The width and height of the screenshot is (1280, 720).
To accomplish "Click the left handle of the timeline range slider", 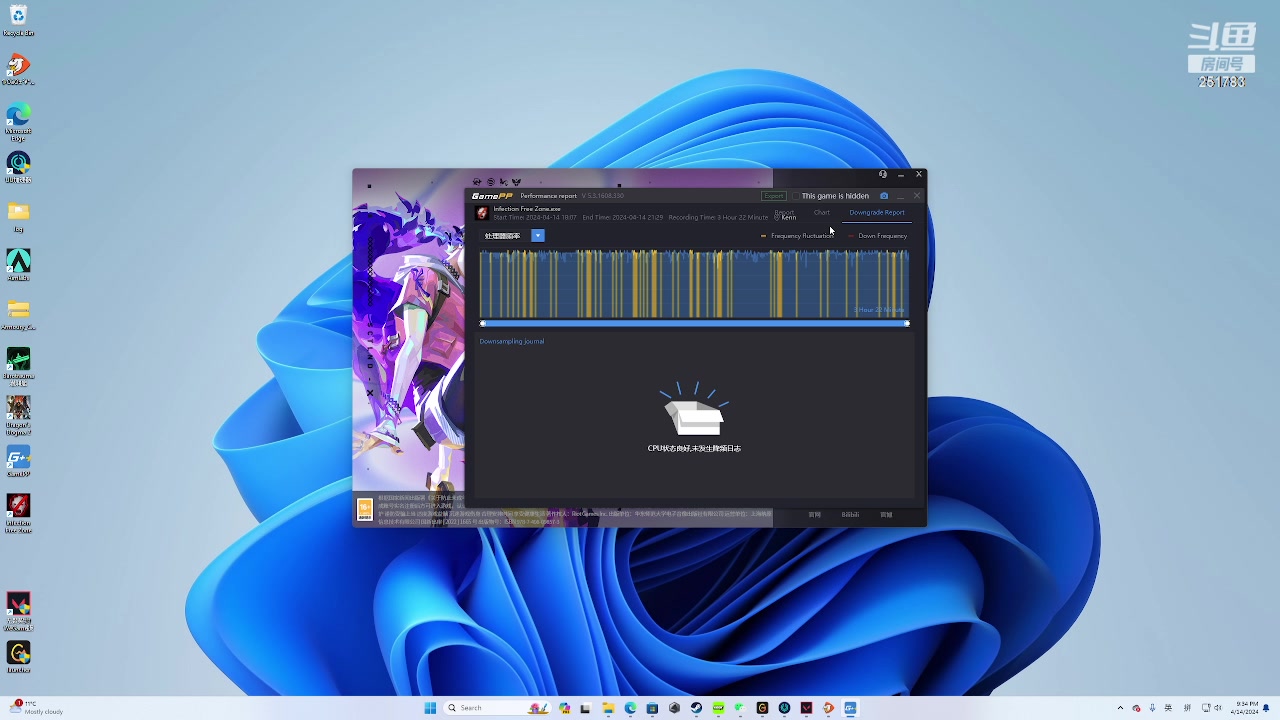I will 482,323.
